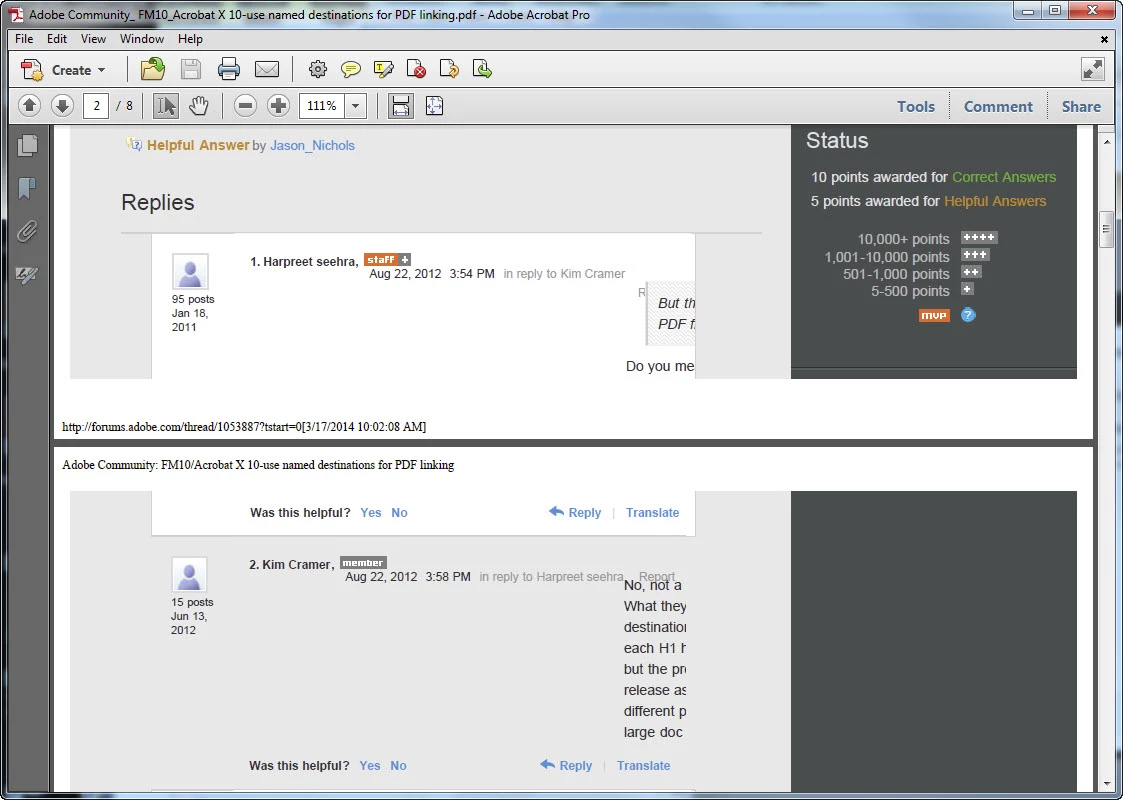Click No under Harpreet seehra's reply

tap(400, 513)
